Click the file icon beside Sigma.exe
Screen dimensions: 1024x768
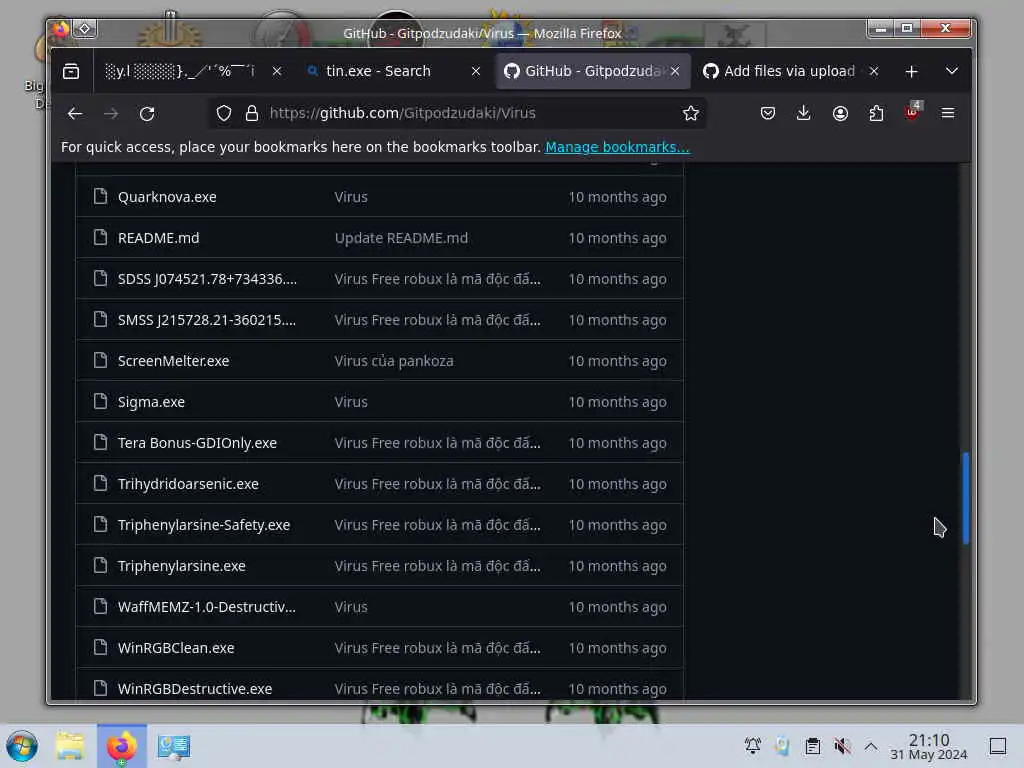coord(100,401)
